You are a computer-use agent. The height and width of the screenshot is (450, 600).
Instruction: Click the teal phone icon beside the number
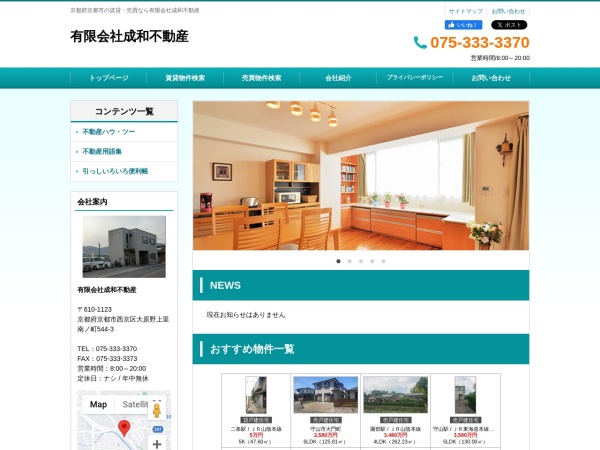click(x=420, y=42)
